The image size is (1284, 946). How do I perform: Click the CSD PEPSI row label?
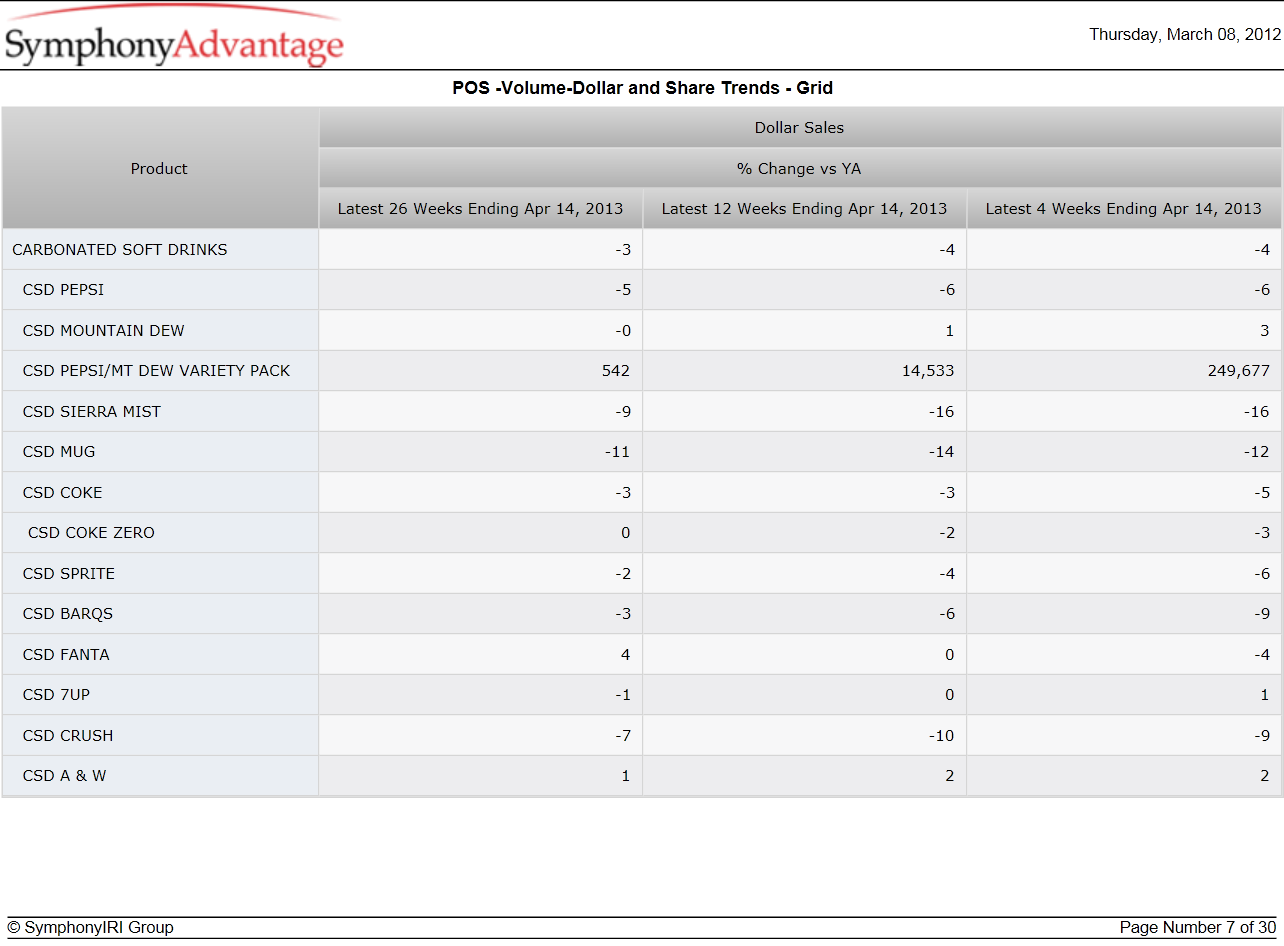coord(63,290)
